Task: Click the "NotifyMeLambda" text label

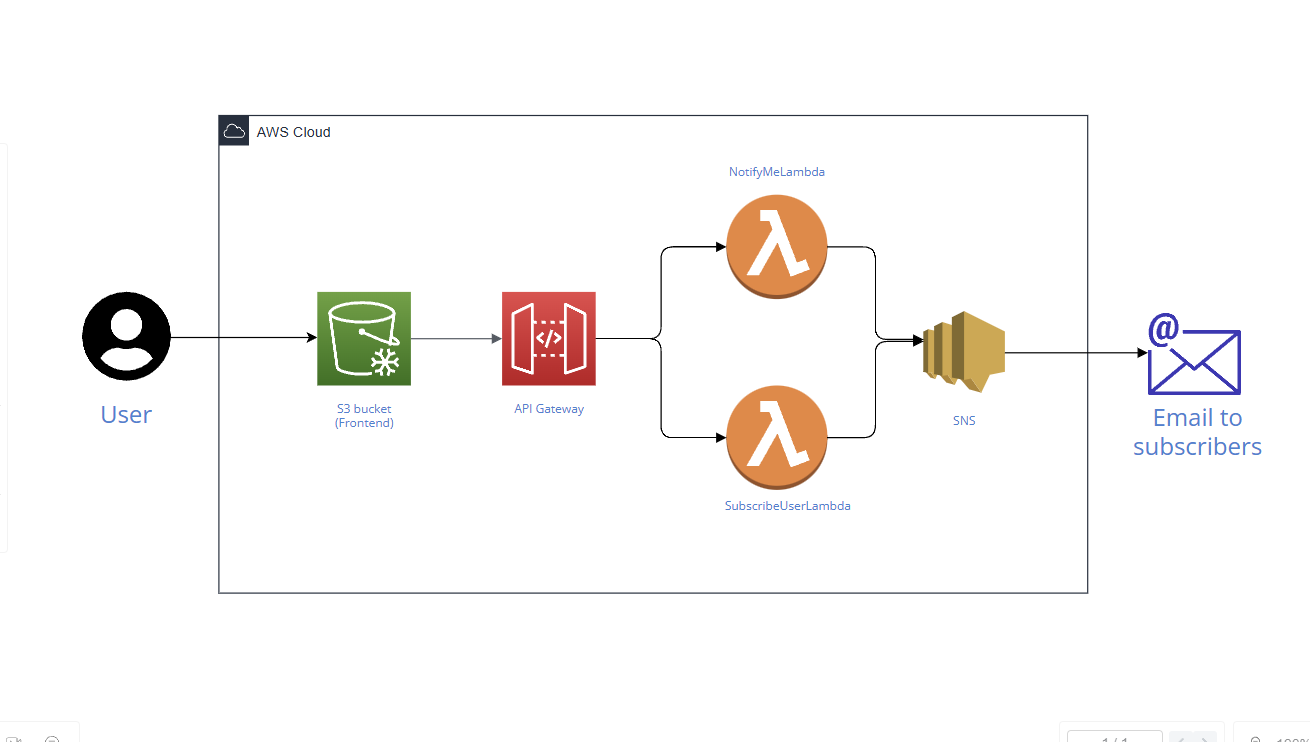Action: point(777,172)
